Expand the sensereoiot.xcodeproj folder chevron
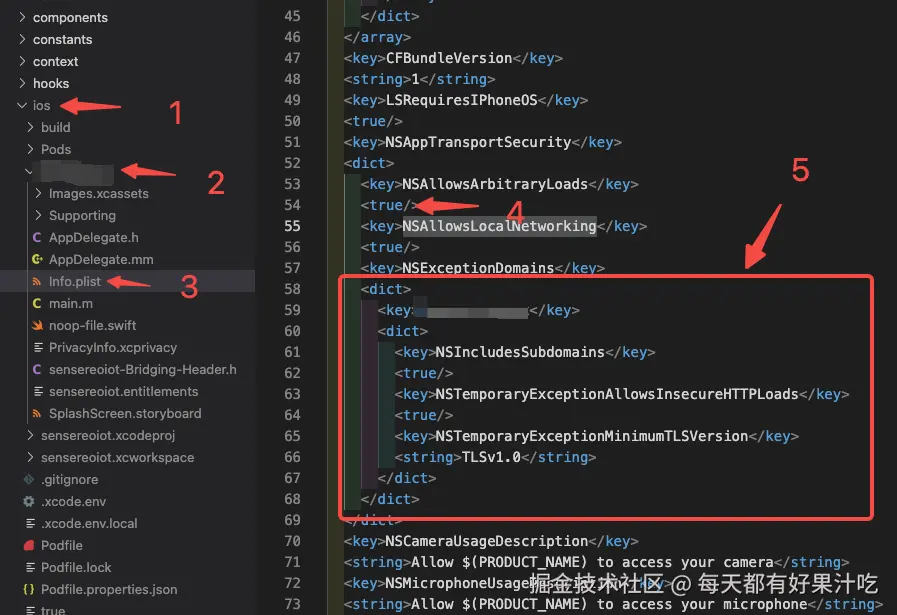The image size is (897, 615). (x=30, y=435)
